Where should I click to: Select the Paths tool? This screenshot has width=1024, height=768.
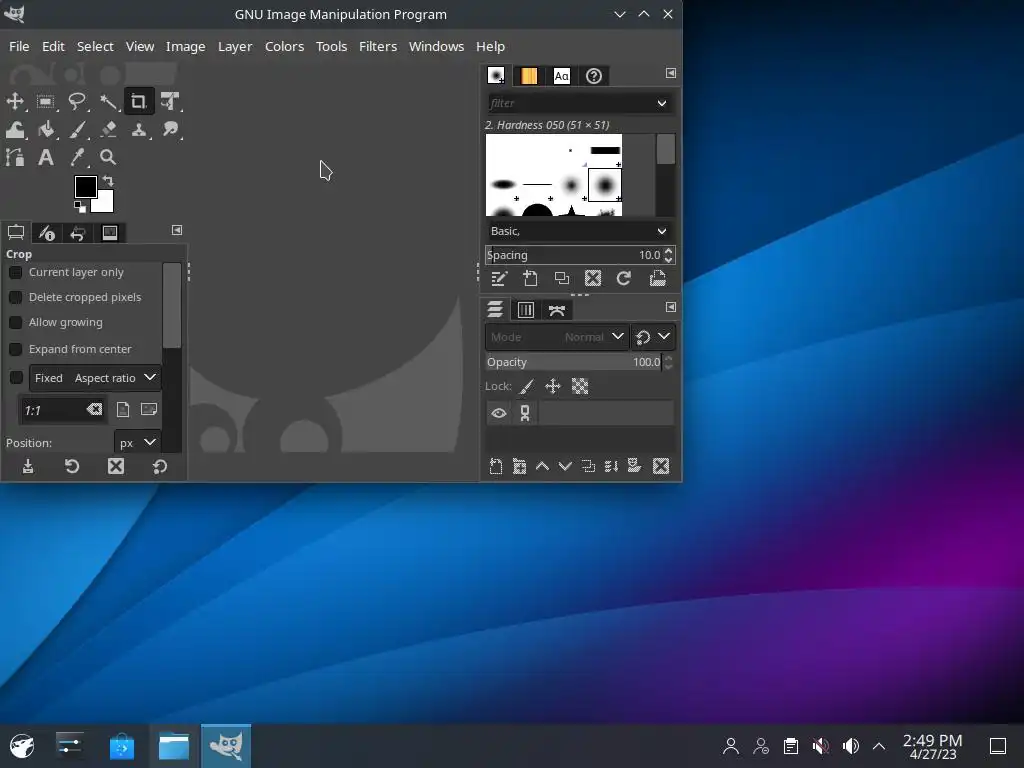(15, 157)
